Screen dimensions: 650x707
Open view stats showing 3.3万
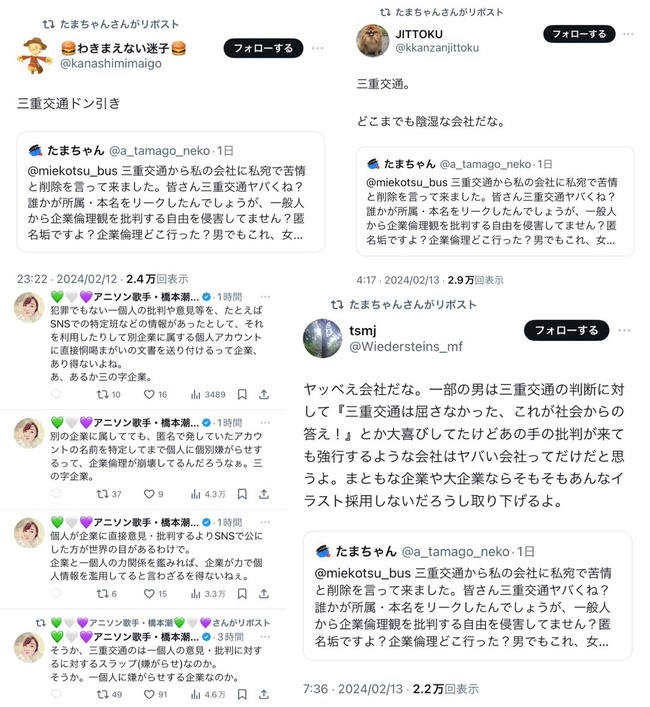pos(208,593)
